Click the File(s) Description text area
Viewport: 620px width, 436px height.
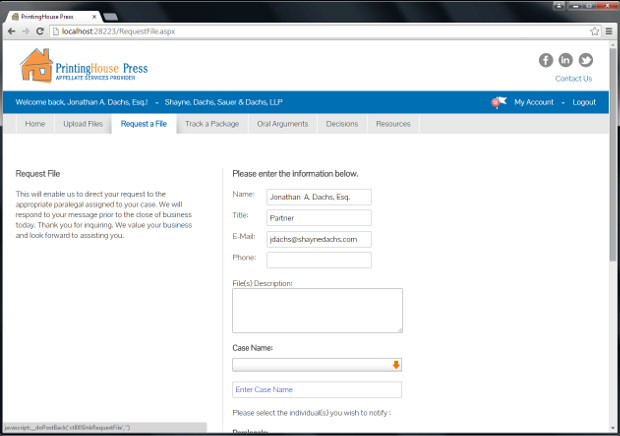coord(318,310)
